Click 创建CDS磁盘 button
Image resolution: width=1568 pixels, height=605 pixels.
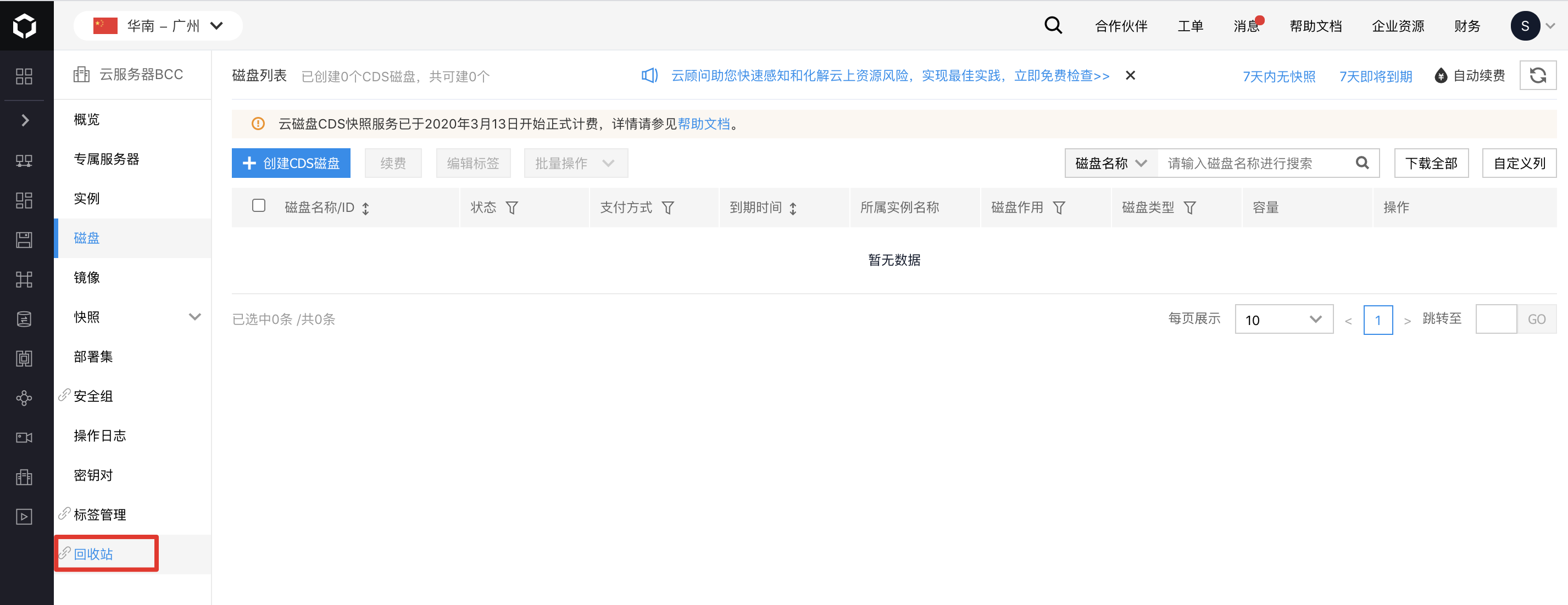pyautogui.click(x=291, y=163)
